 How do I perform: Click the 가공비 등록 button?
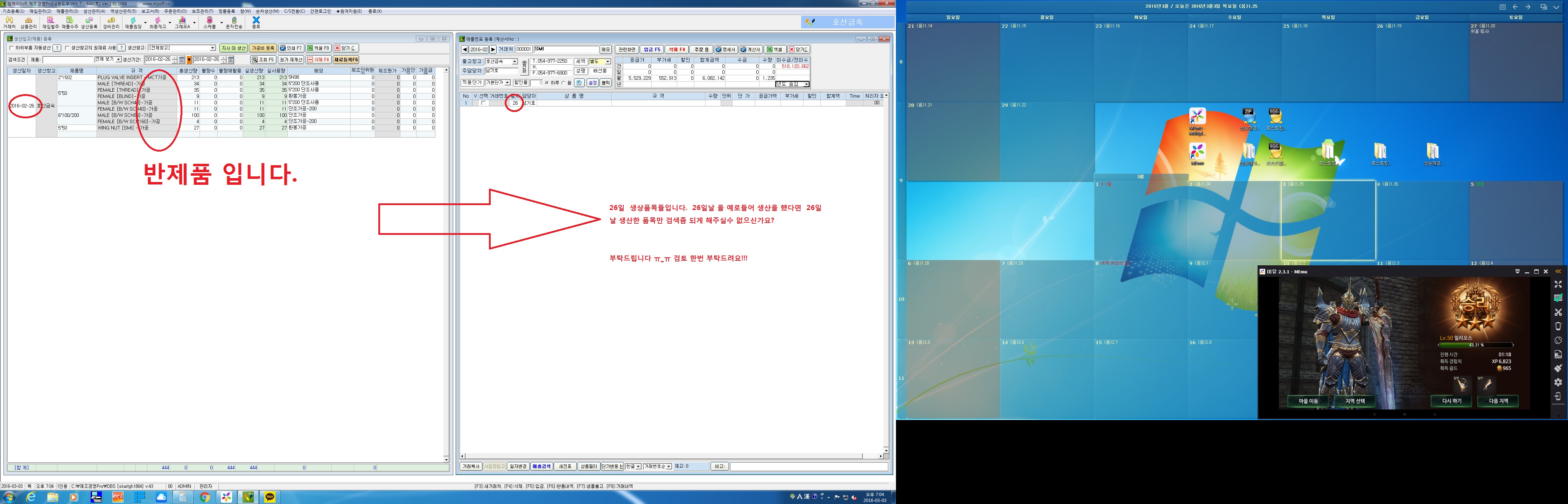(x=263, y=48)
